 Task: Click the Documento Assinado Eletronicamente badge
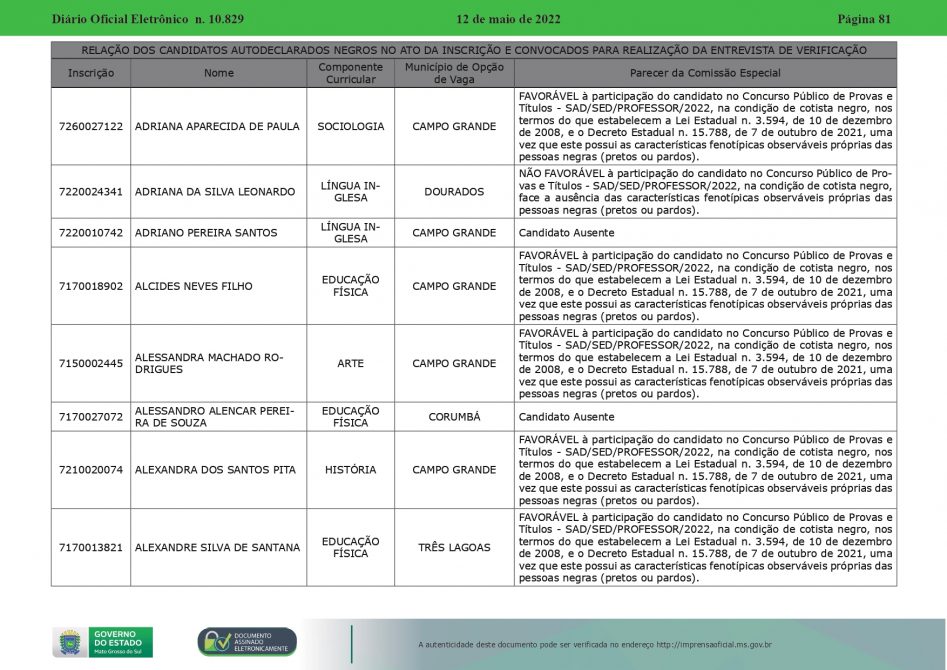click(246, 642)
